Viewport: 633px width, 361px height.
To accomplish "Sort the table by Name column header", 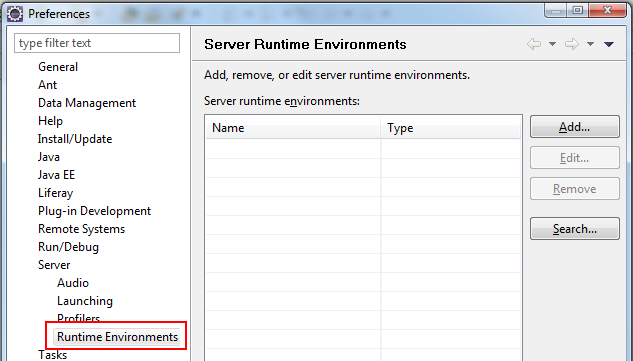I will pyautogui.click(x=293, y=128).
